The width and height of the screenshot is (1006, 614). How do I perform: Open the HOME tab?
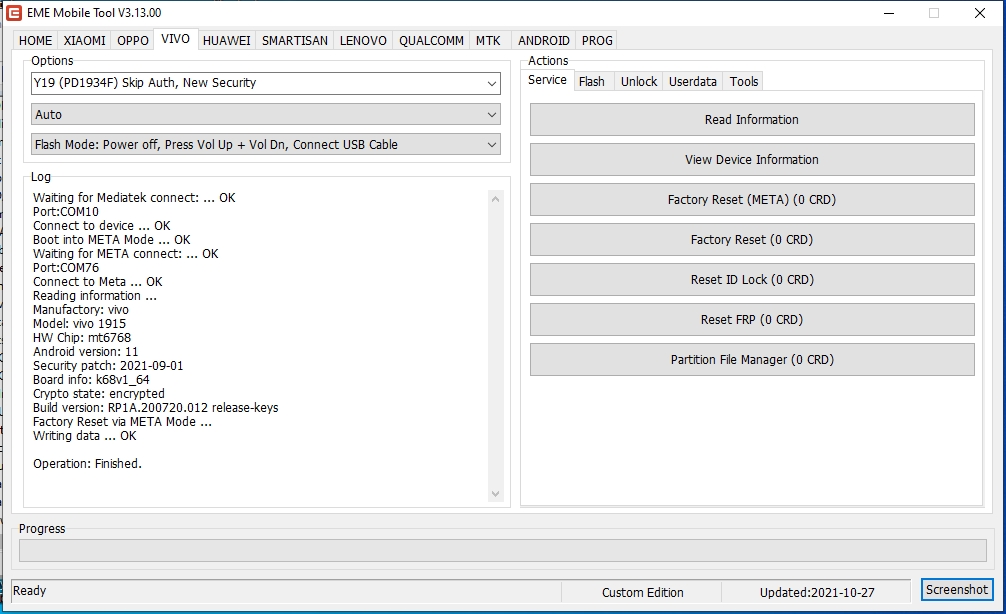coord(35,40)
